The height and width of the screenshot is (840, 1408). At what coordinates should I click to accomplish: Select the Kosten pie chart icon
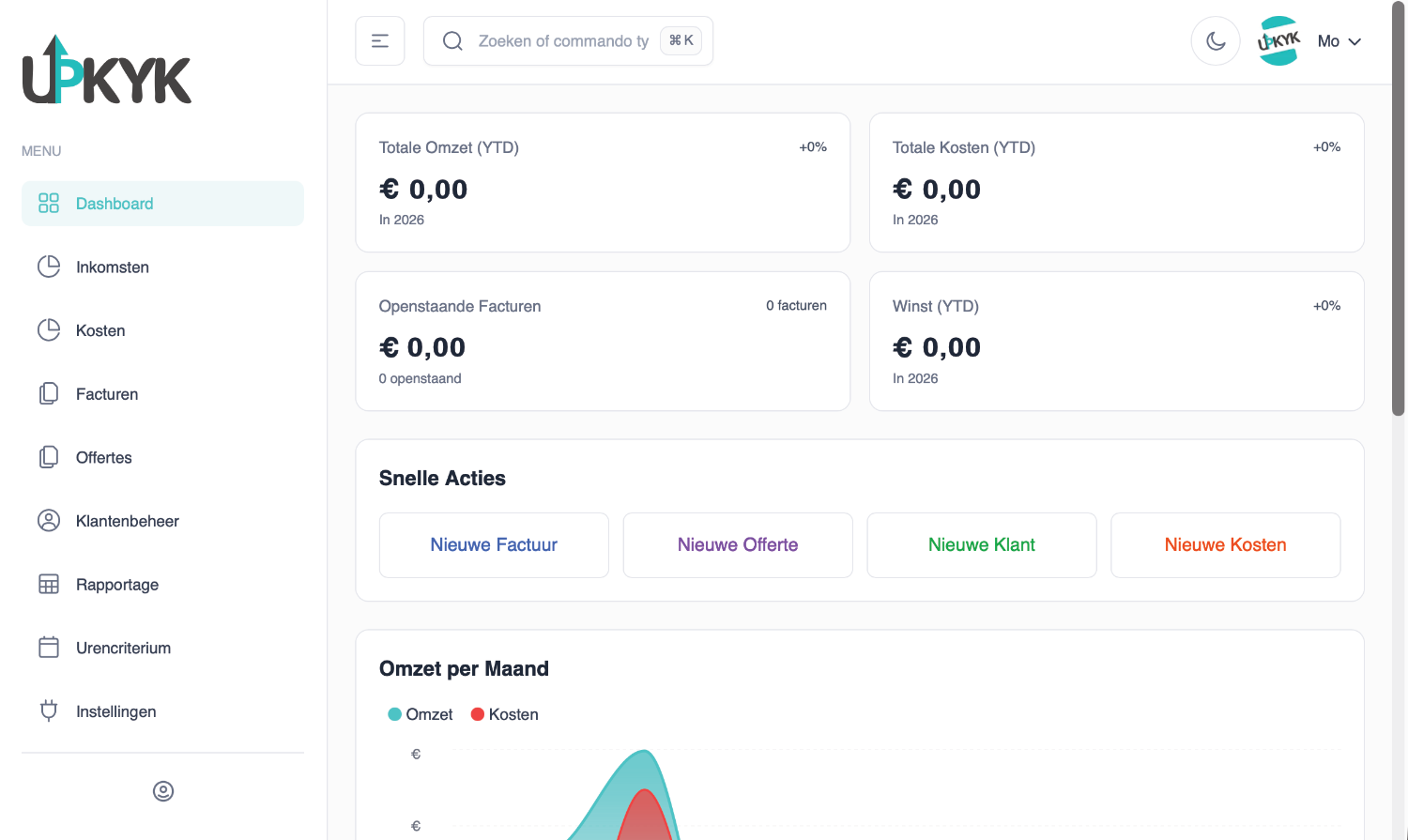(48, 330)
